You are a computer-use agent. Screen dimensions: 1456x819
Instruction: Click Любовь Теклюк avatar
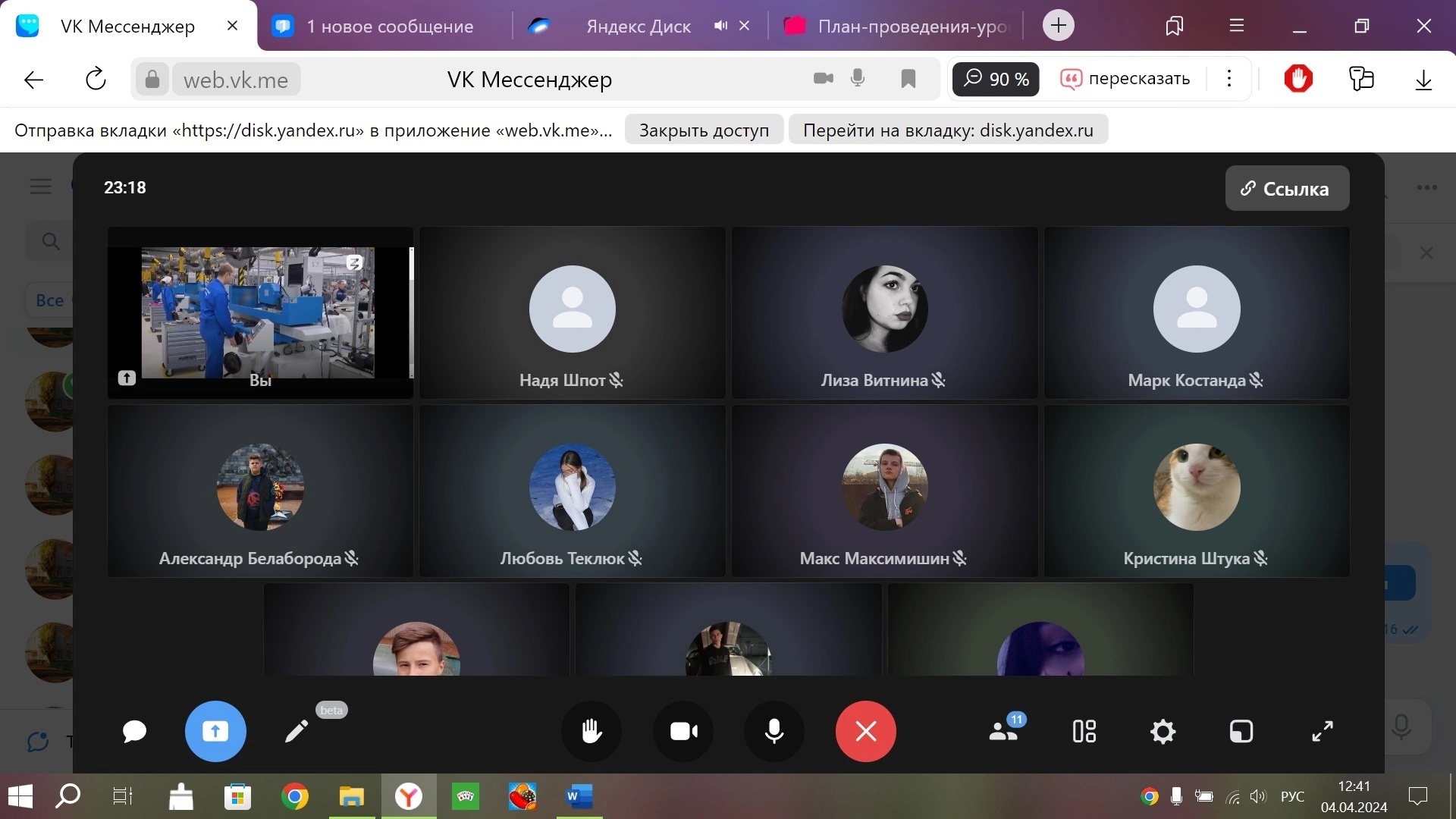tap(573, 487)
